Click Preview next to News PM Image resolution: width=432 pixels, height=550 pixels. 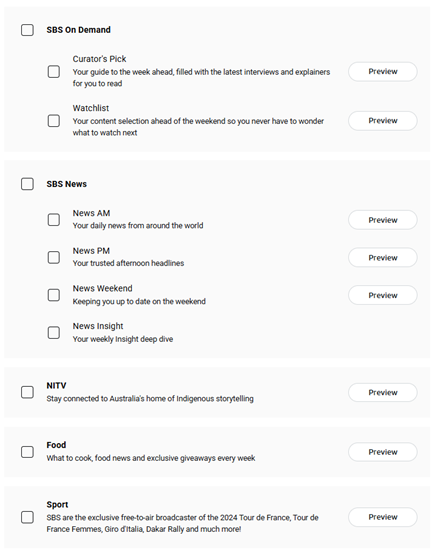(383, 257)
